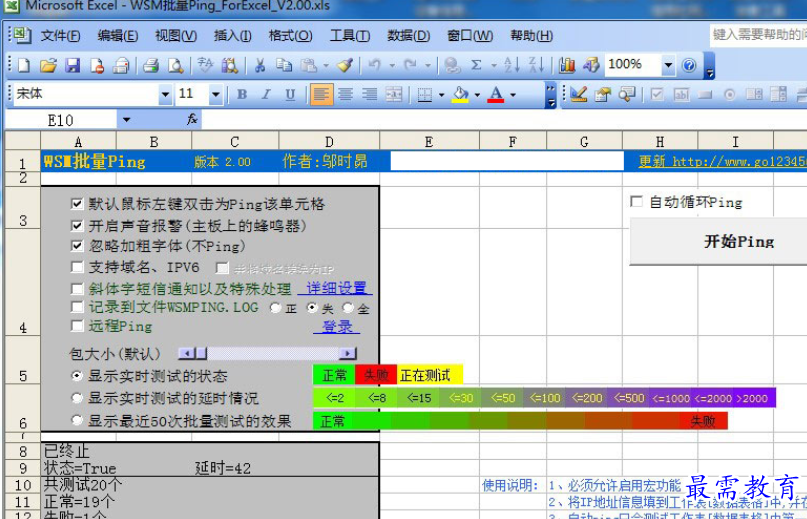Click the Cut scissors icon
The height and width of the screenshot is (519, 807).
[260, 65]
